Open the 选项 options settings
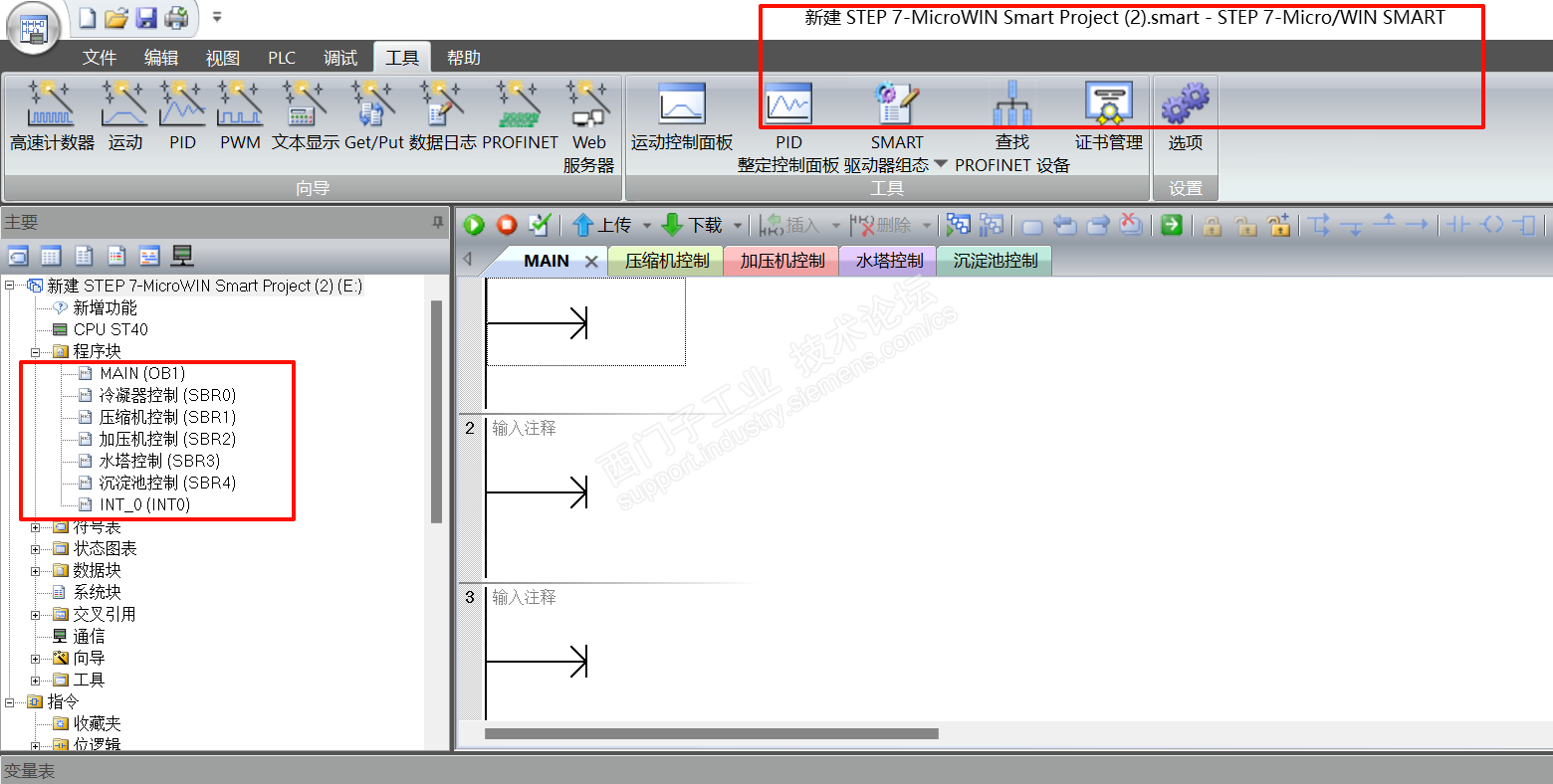Screen dimensions: 1553x784 point(1185,116)
